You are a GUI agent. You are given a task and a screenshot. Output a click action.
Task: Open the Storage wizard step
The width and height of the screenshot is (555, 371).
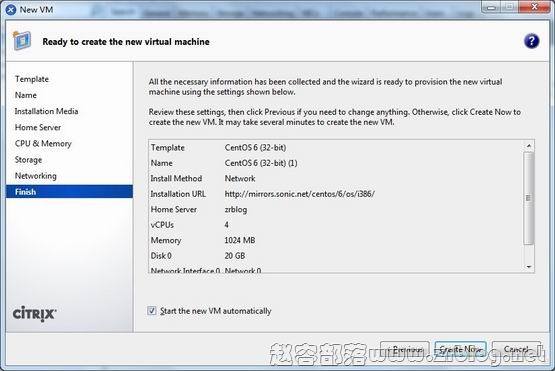tap(28, 160)
